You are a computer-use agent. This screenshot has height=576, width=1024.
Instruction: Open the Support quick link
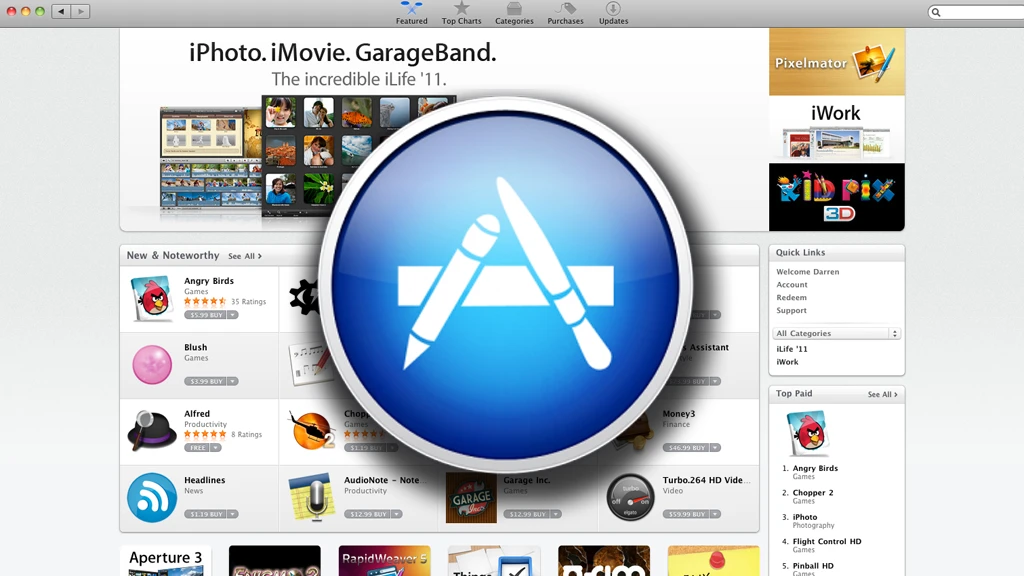[791, 311]
